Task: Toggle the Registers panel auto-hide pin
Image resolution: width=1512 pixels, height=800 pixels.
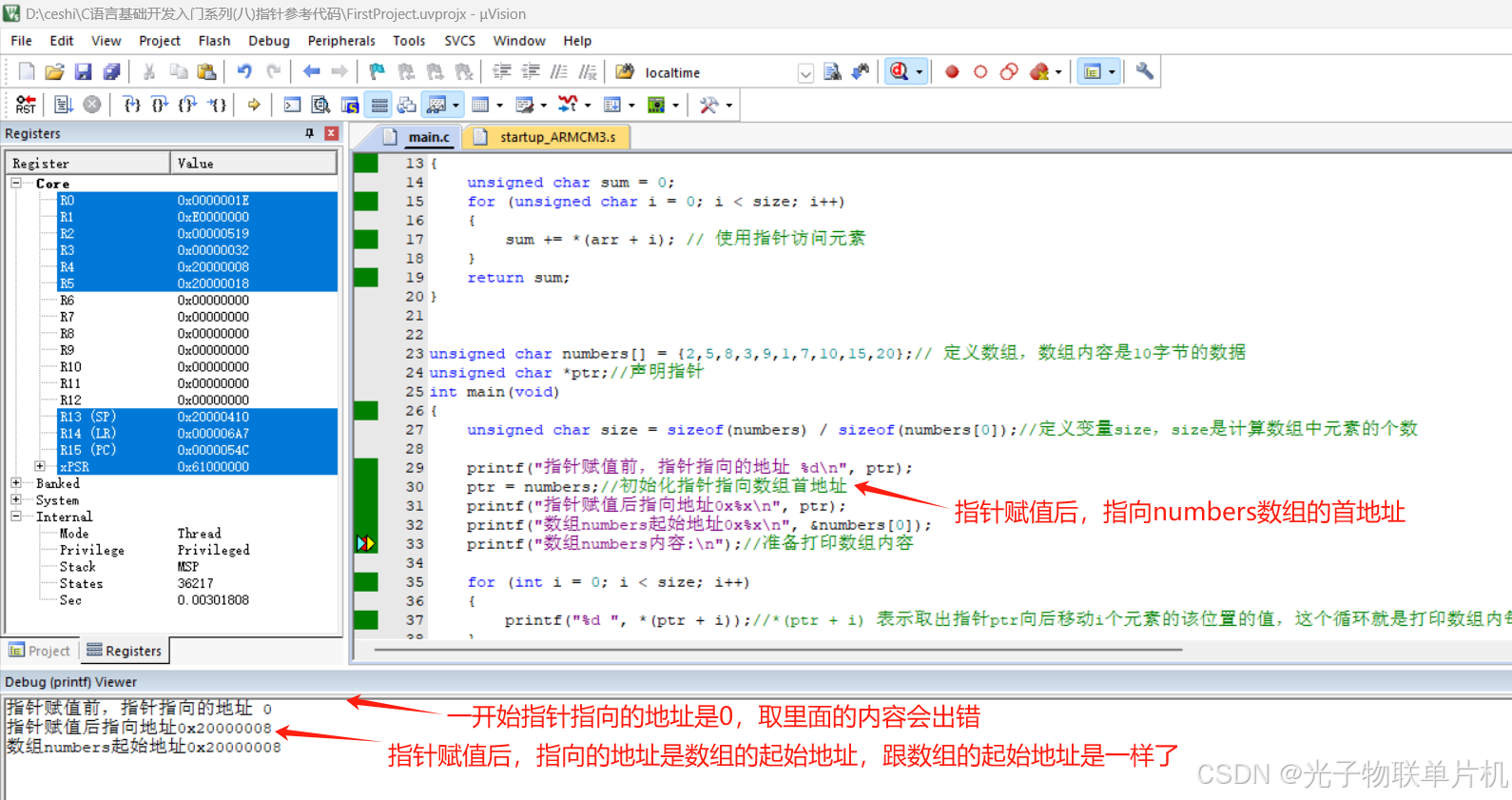Action: (309, 133)
